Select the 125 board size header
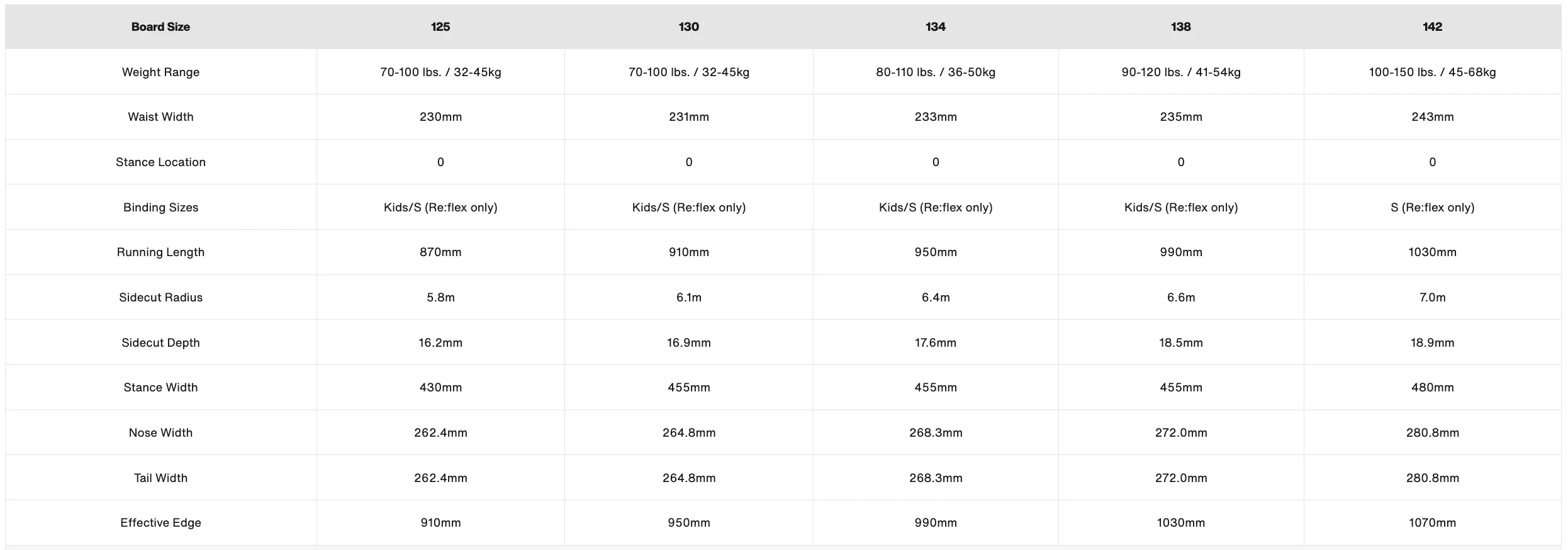1568x550 pixels. point(440,26)
